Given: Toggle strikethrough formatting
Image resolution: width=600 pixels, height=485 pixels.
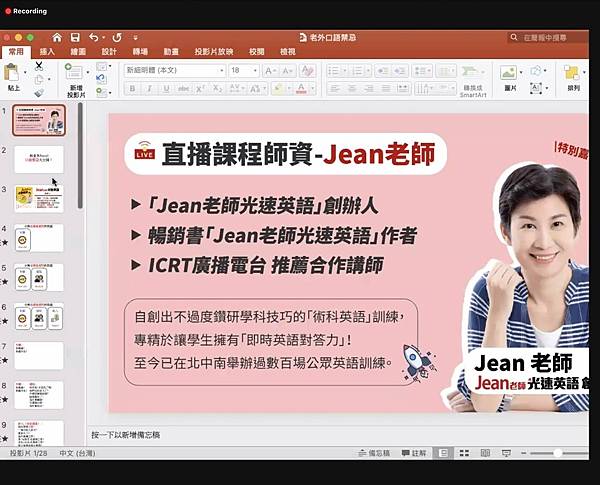Looking at the screenshot, I should point(184,89).
